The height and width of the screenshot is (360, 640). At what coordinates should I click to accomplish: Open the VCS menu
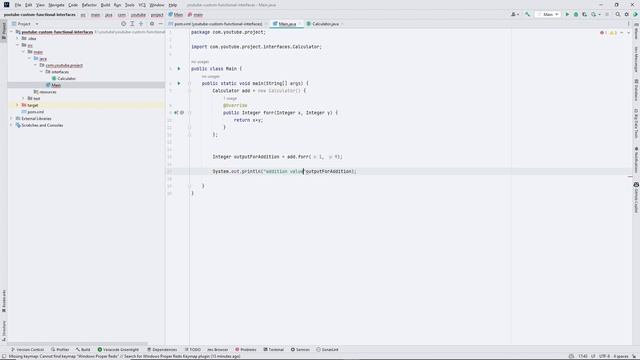coord(142,5)
